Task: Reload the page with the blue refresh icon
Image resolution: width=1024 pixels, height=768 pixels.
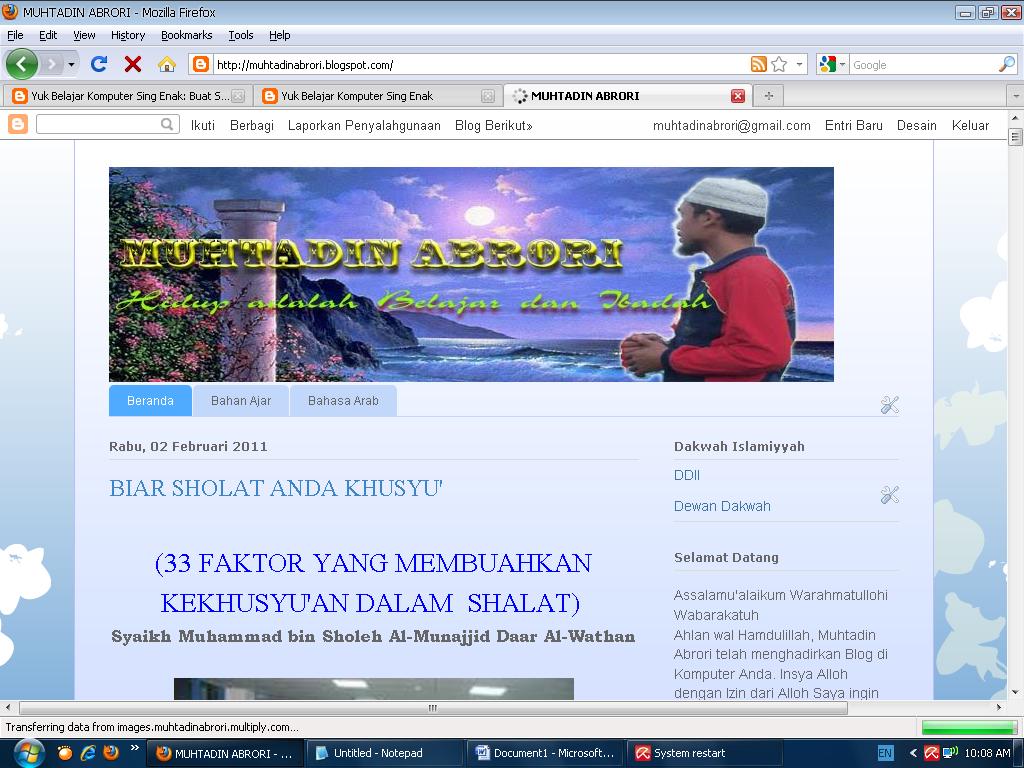Action: click(x=99, y=64)
